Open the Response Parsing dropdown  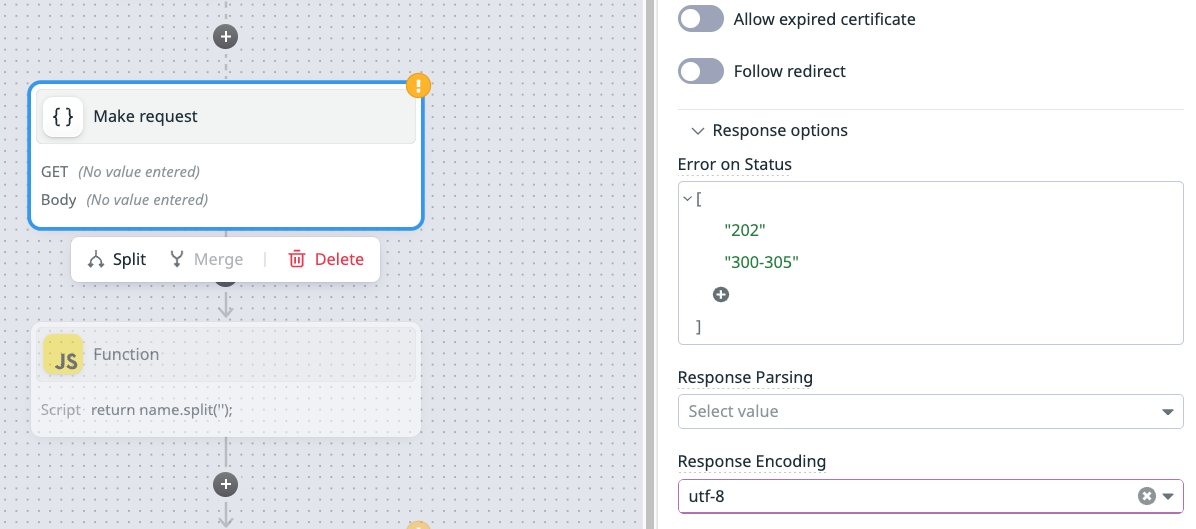point(930,411)
